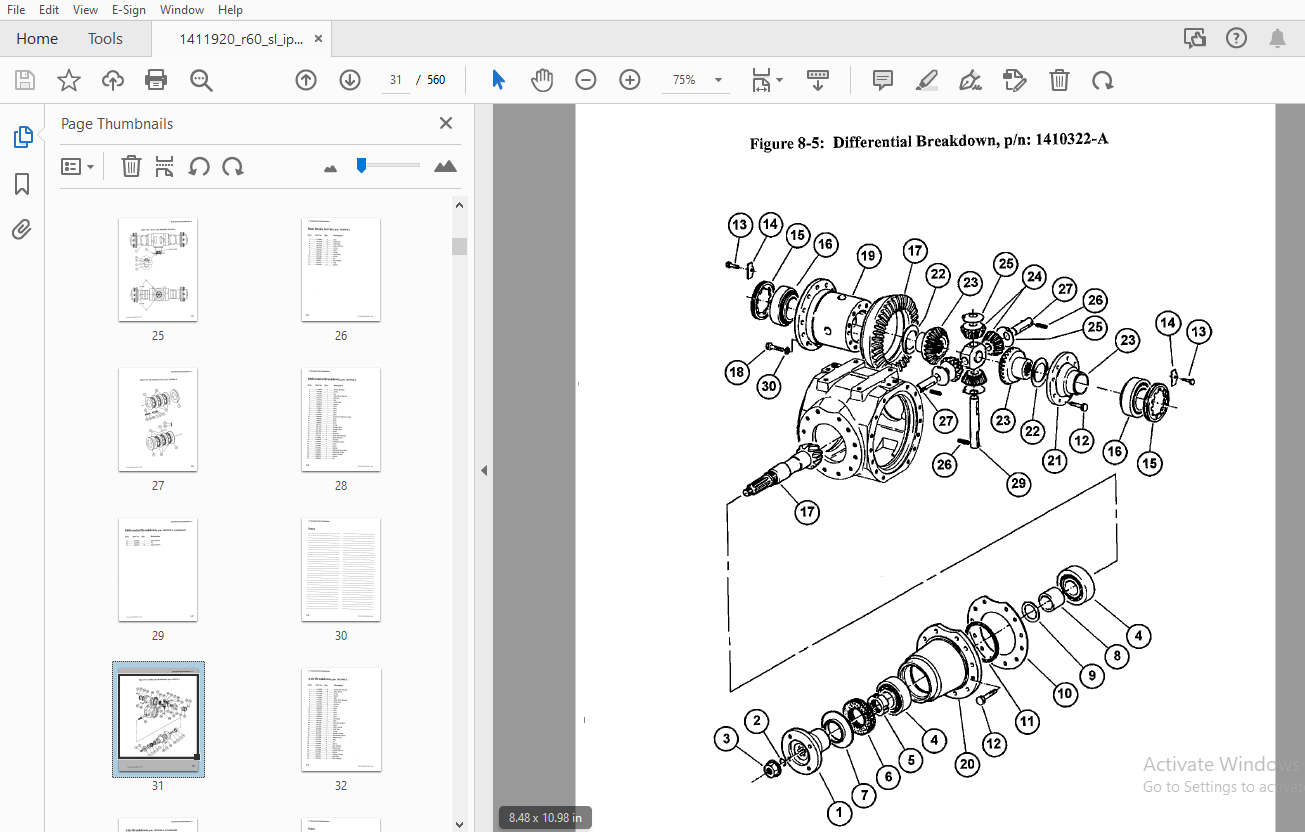
Task: Select page 27 thumbnail
Action: coord(158,420)
